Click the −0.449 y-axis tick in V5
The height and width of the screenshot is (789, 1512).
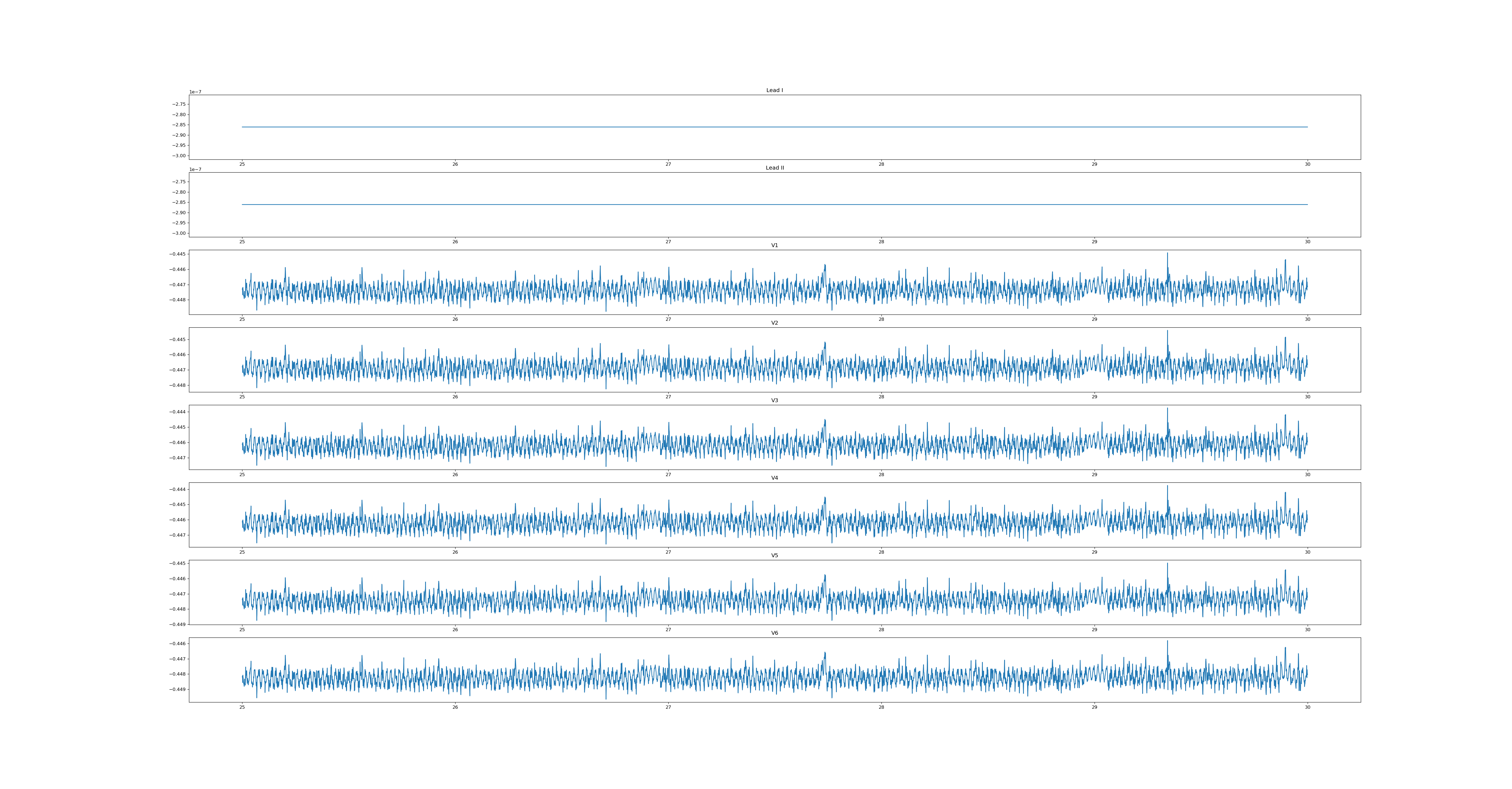(x=178, y=624)
